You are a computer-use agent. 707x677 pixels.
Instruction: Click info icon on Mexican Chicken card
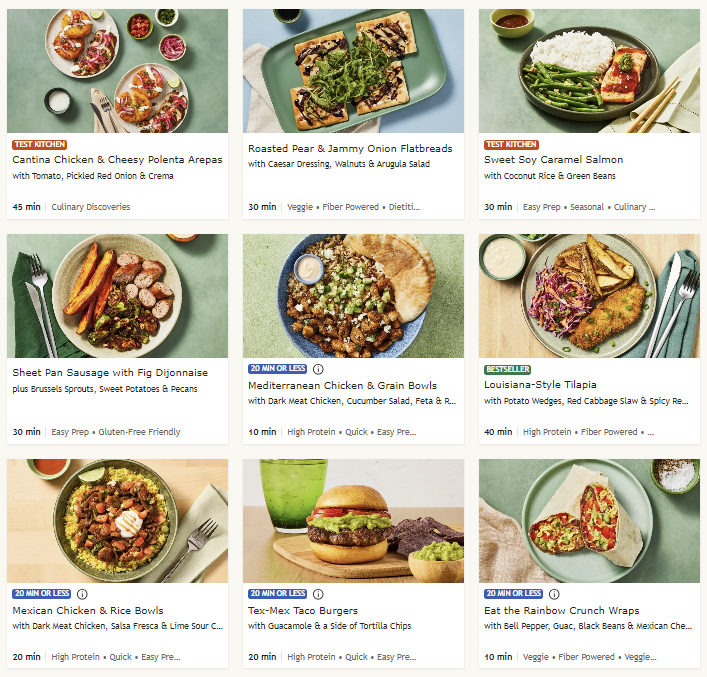(x=82, y=594)
